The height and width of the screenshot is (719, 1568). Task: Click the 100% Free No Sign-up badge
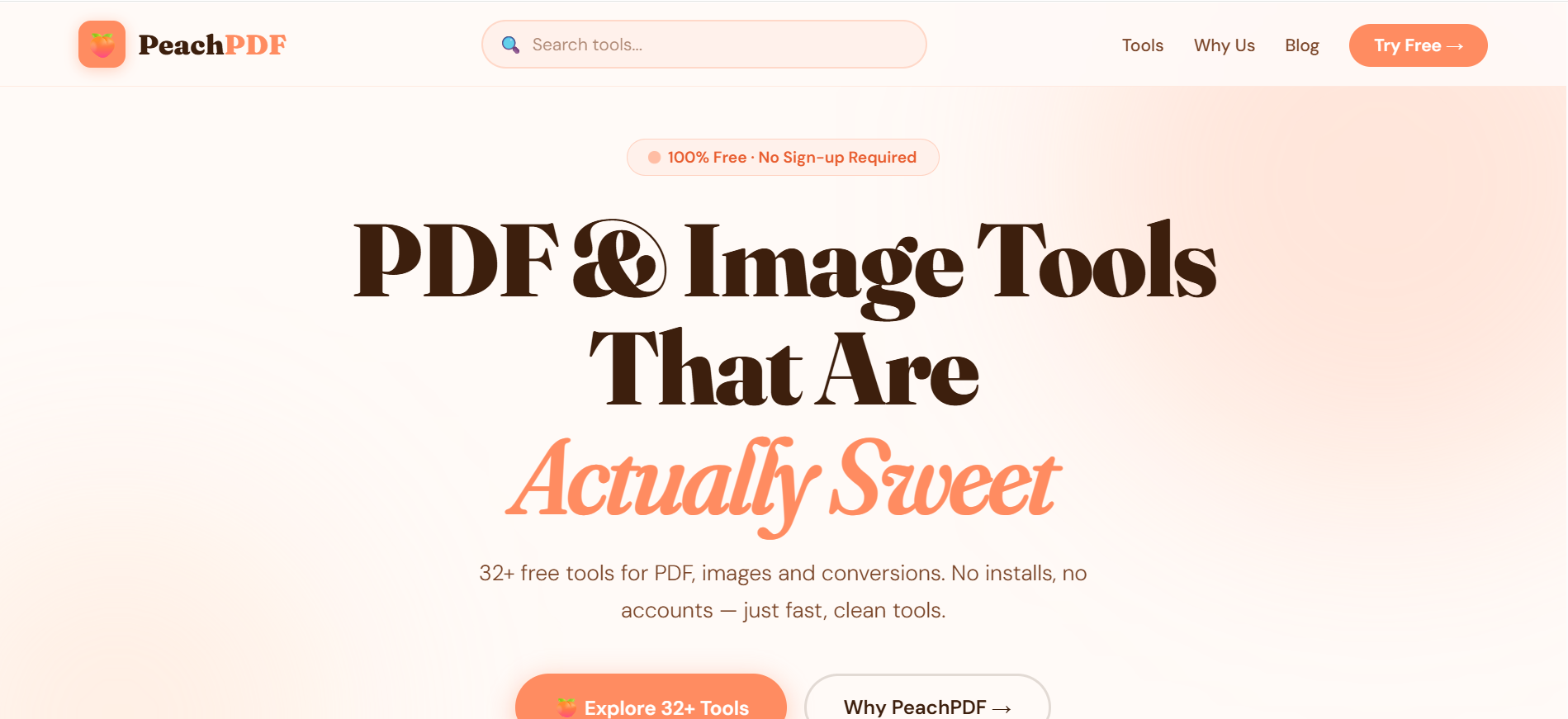tap(783, 157)
